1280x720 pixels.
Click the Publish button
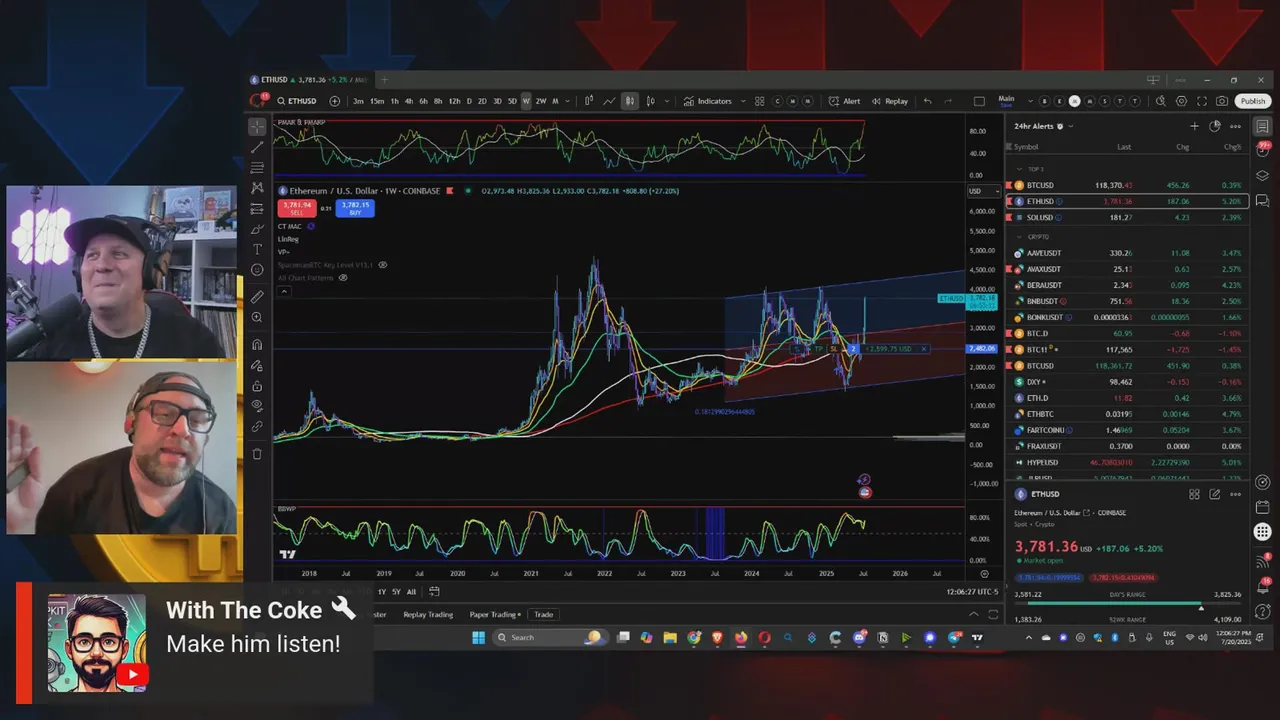coord(1253,101)
